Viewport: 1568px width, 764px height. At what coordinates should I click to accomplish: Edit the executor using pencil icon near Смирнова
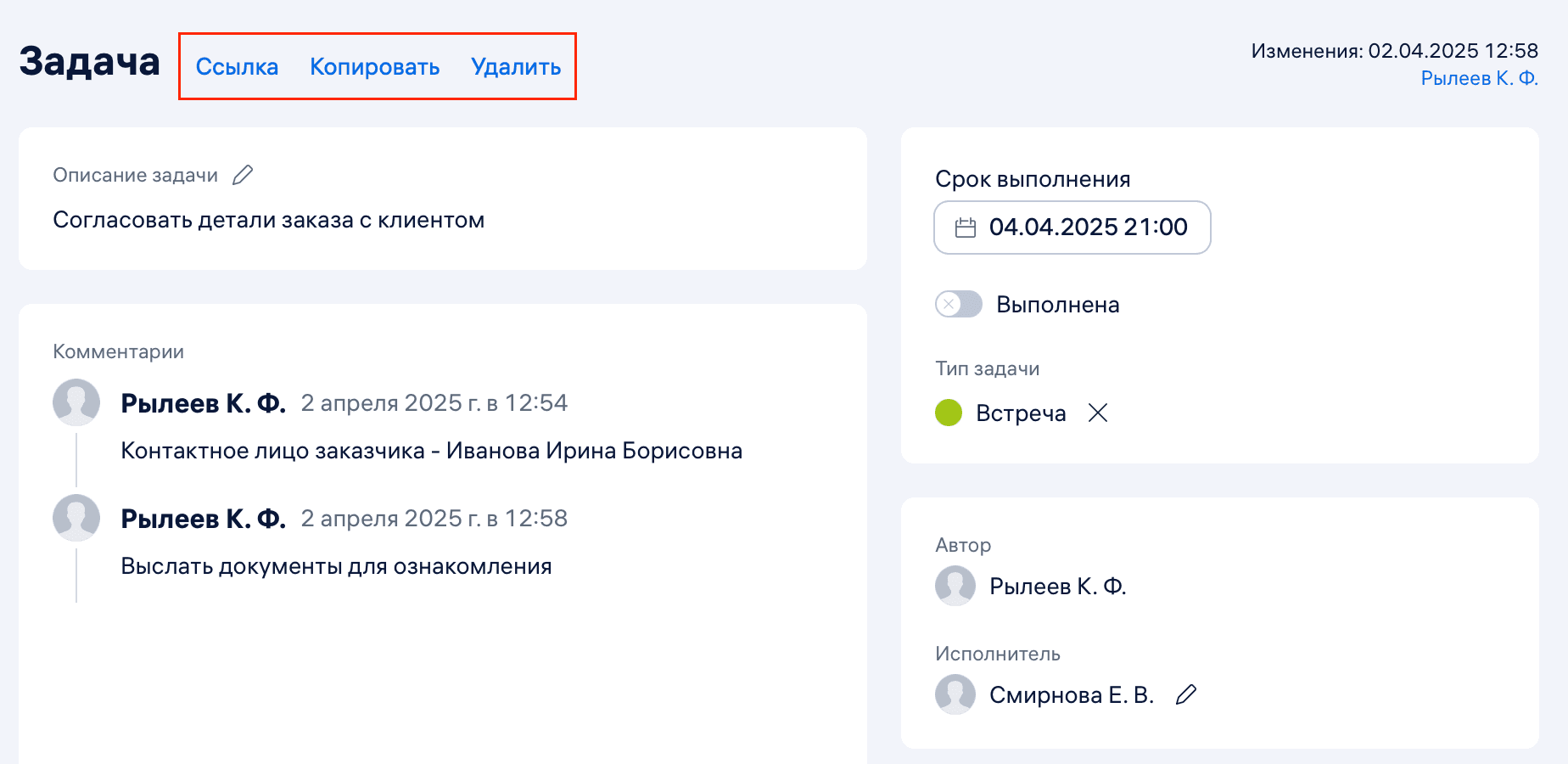(1187, 694)
